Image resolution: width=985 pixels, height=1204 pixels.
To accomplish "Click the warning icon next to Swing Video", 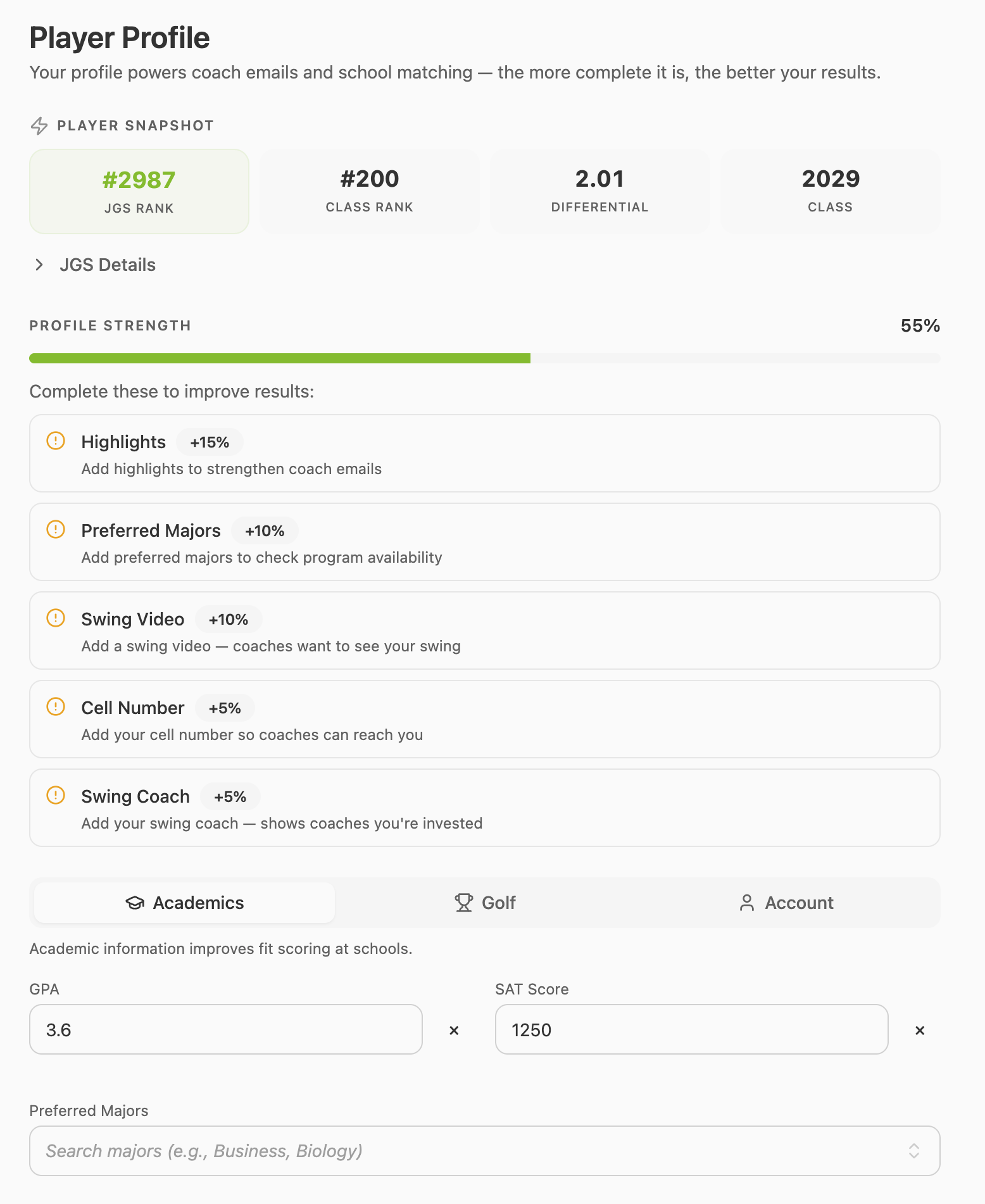I will click(56, 618).
